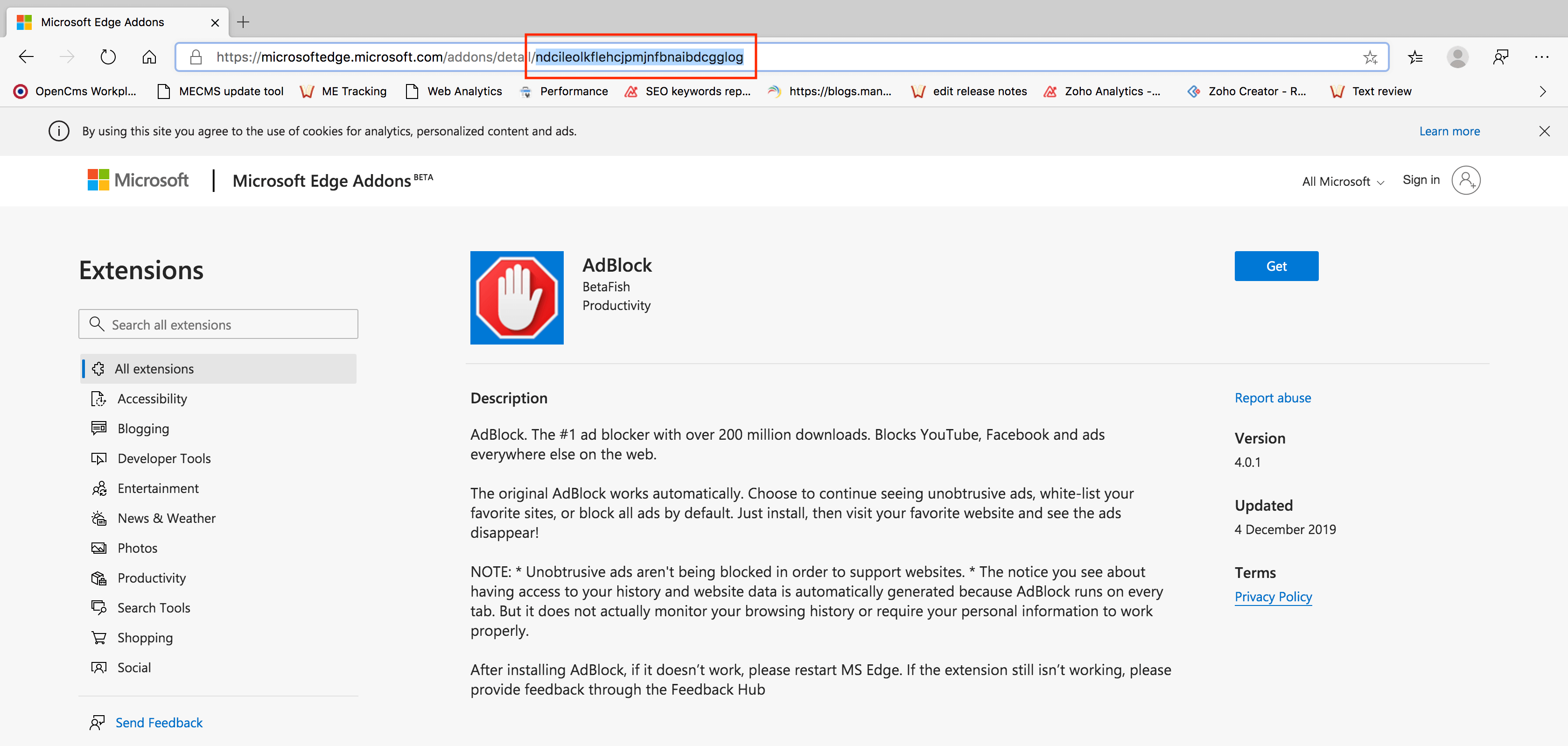Focus the Search all extensions field

click(218, 324)
